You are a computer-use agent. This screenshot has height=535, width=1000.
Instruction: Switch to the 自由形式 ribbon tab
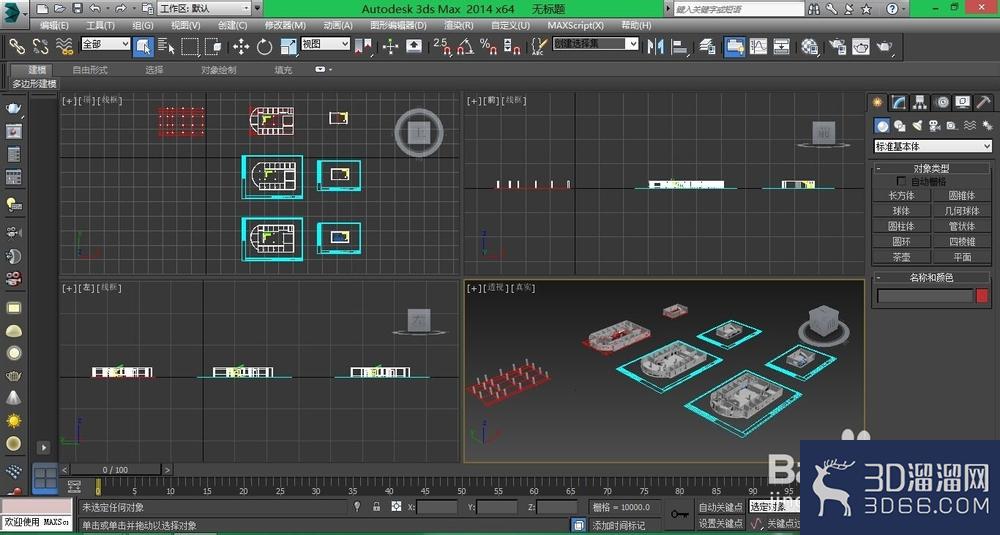tap(90, 70)
